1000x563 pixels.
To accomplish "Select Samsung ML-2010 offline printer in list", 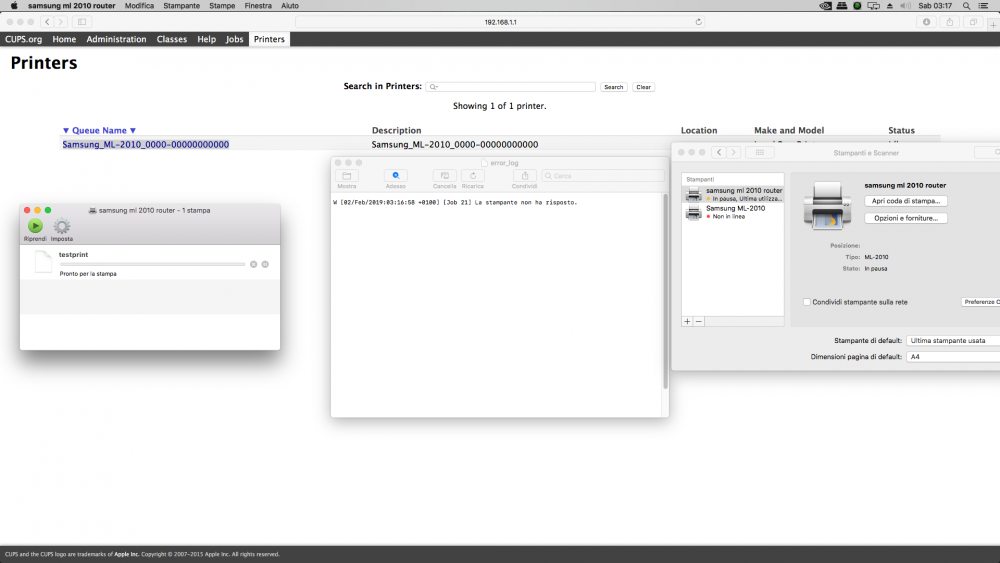I will pos(733,212).
